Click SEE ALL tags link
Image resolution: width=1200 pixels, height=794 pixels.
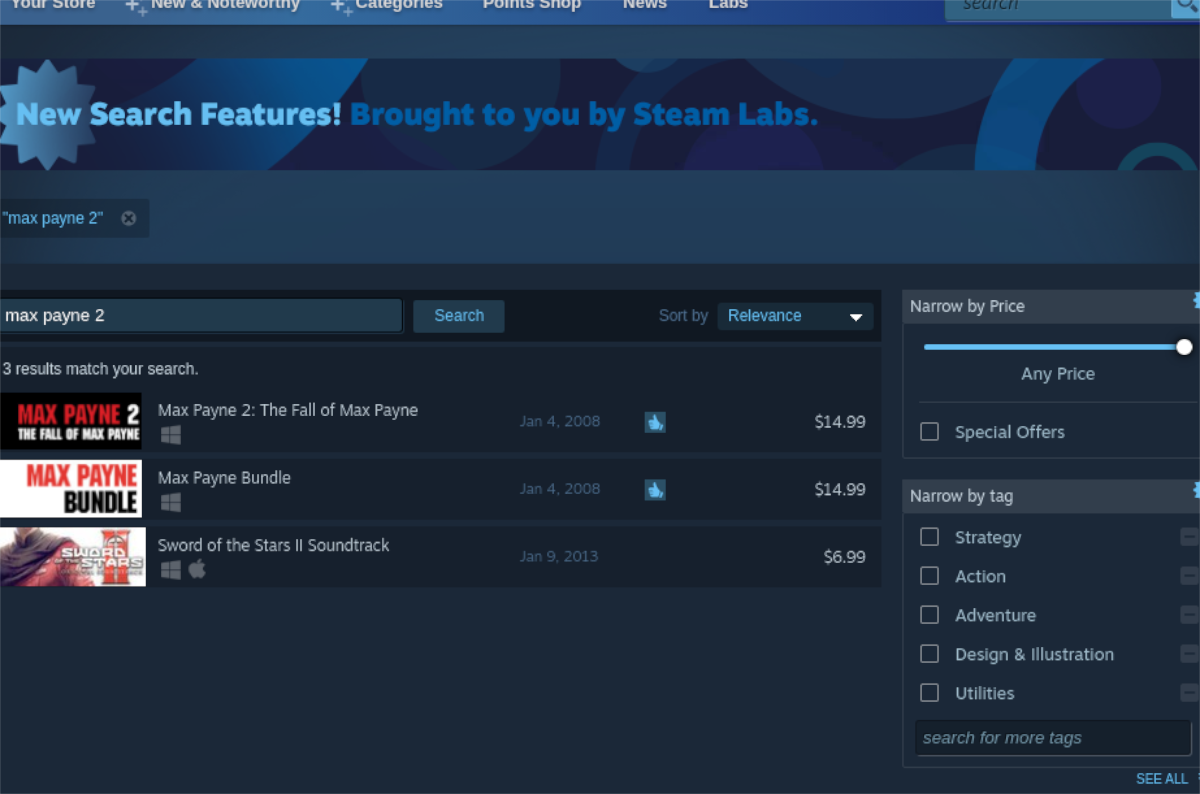click(x=1162, y=779)
